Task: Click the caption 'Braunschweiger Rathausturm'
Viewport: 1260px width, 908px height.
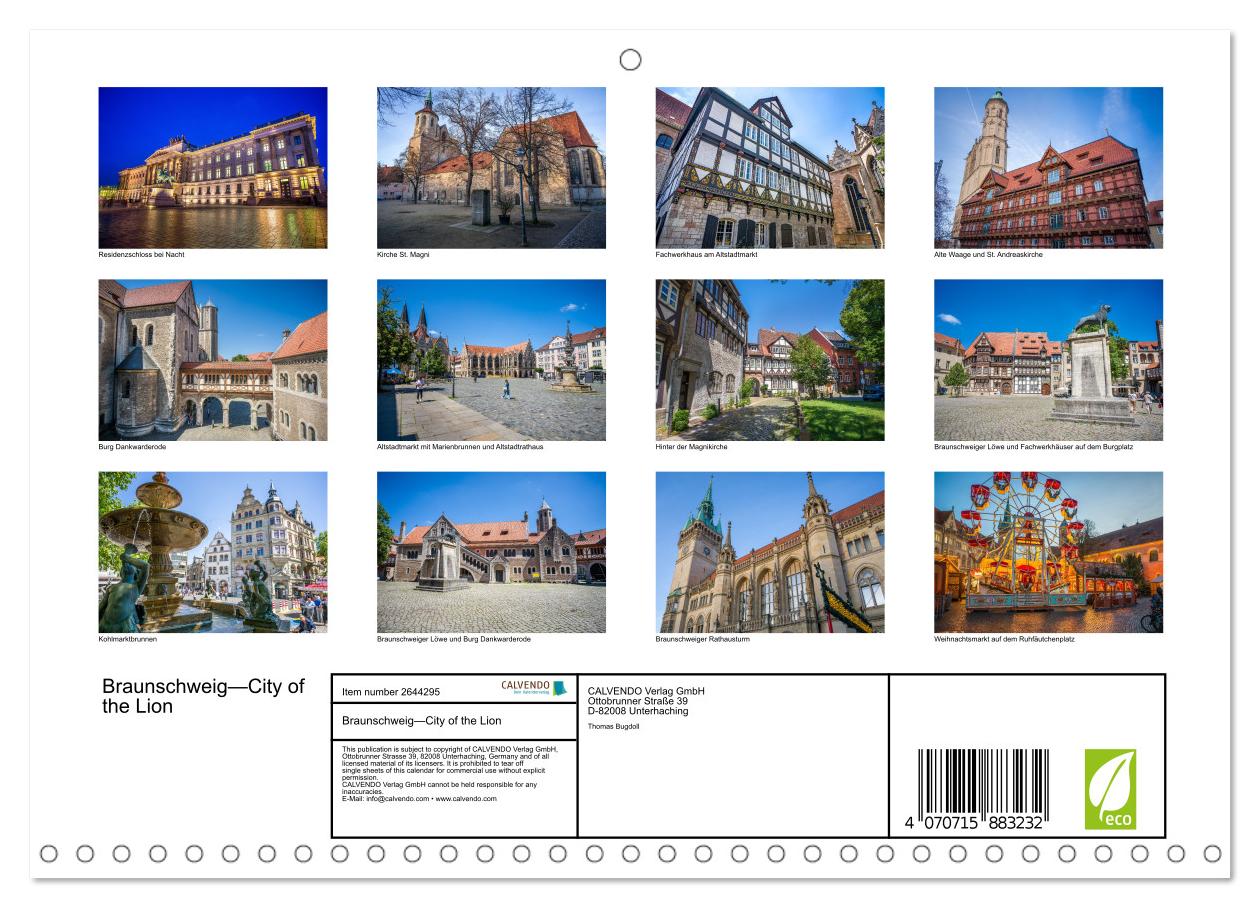Action: 703,639
